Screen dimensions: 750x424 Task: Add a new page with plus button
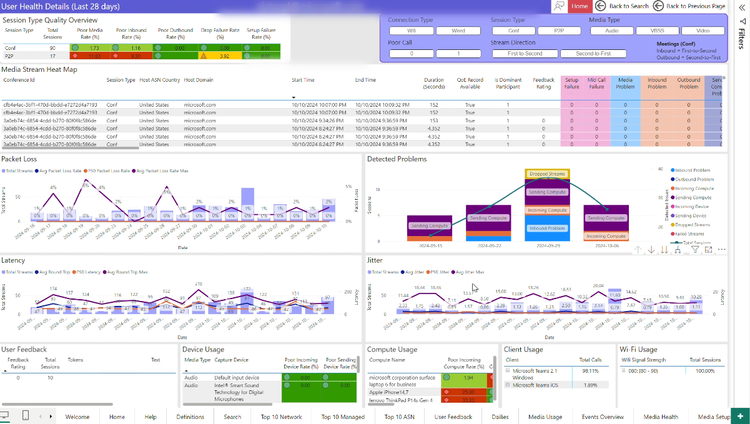coord(739,416)
